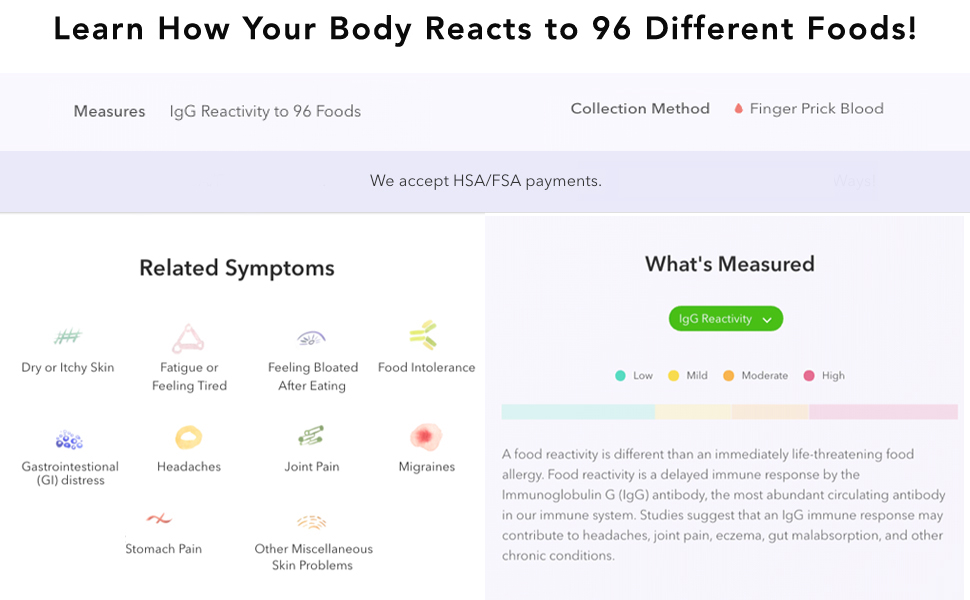Select the red Migraines icon
This screenshot has height=600, width=970.
pyautogui.click(x=426, y=437)
